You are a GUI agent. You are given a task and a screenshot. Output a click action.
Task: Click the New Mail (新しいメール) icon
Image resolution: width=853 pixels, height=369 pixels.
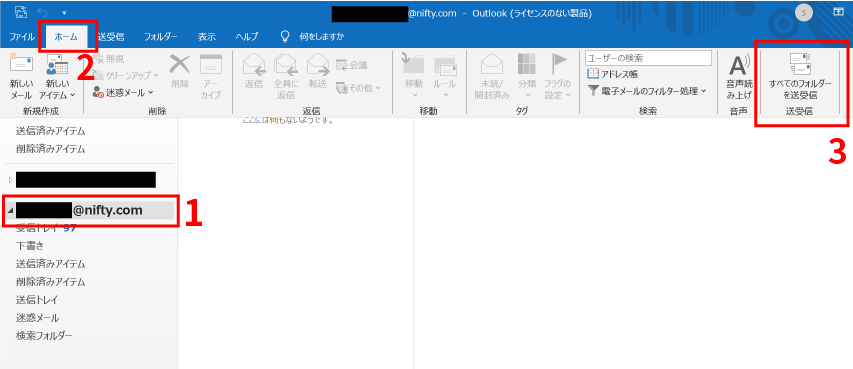(x=21, y=77)
